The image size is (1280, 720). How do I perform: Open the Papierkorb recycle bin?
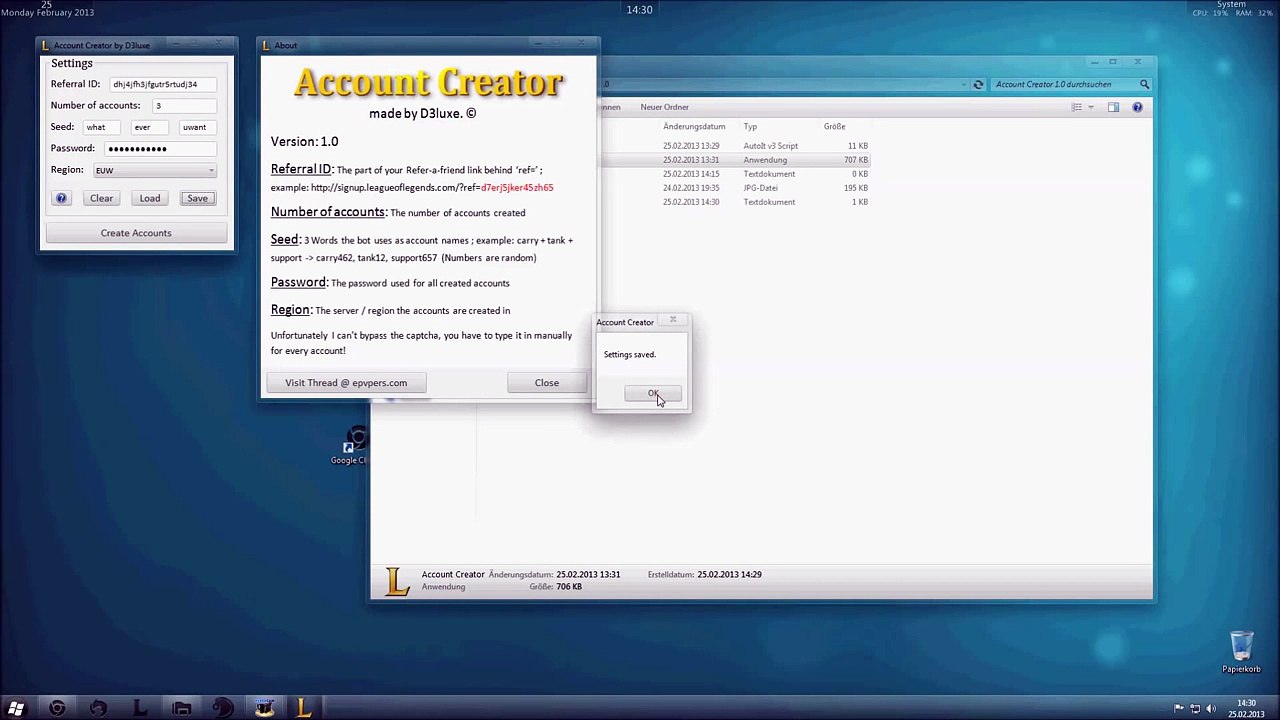click(x=1241, y=651)
